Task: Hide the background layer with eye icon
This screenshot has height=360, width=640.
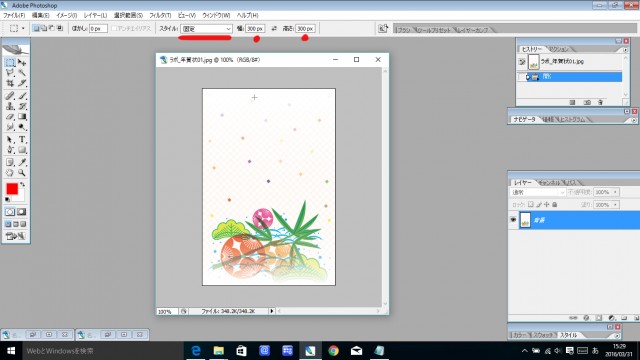Action: pos(513,220)
